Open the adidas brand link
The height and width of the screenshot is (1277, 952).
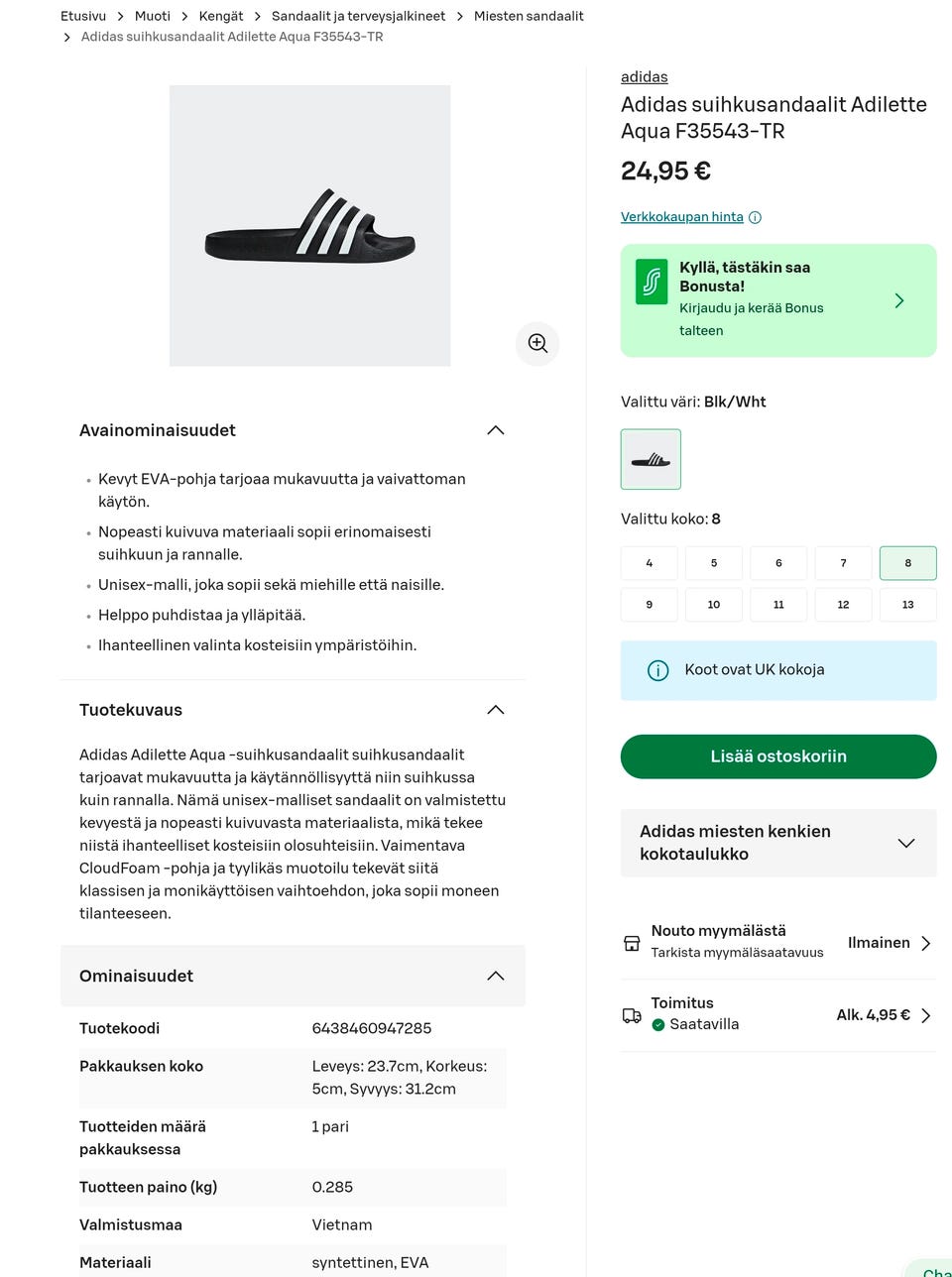click(644, 77)
